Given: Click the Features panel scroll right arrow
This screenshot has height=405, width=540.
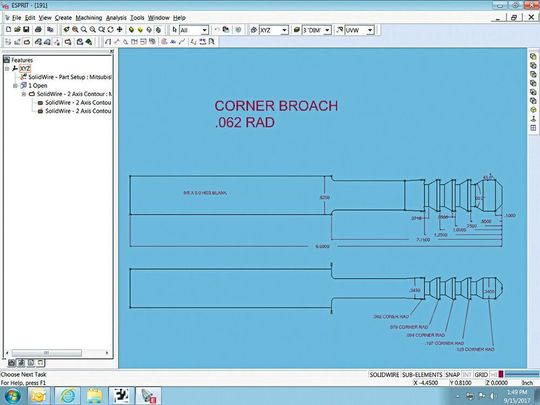Looking at the screenshot, I should click(107, 353).
